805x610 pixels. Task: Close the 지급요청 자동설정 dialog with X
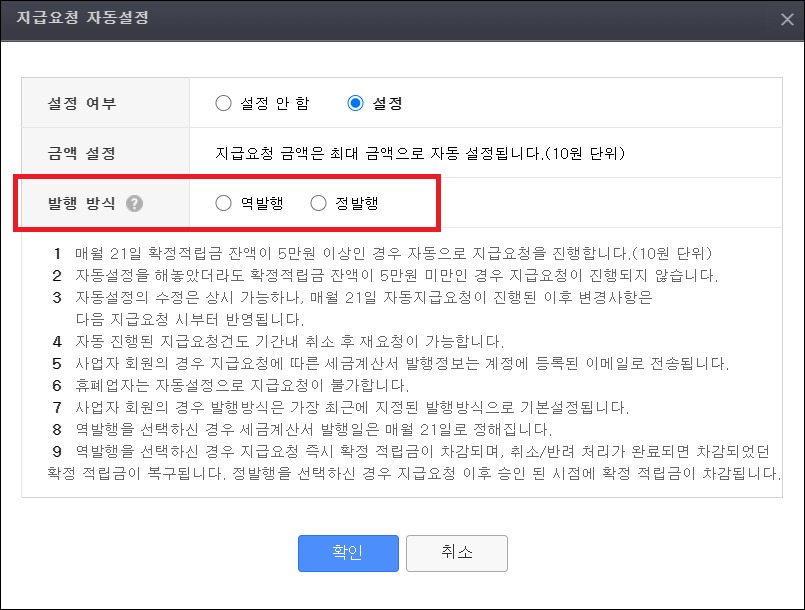tap(787, 20)
